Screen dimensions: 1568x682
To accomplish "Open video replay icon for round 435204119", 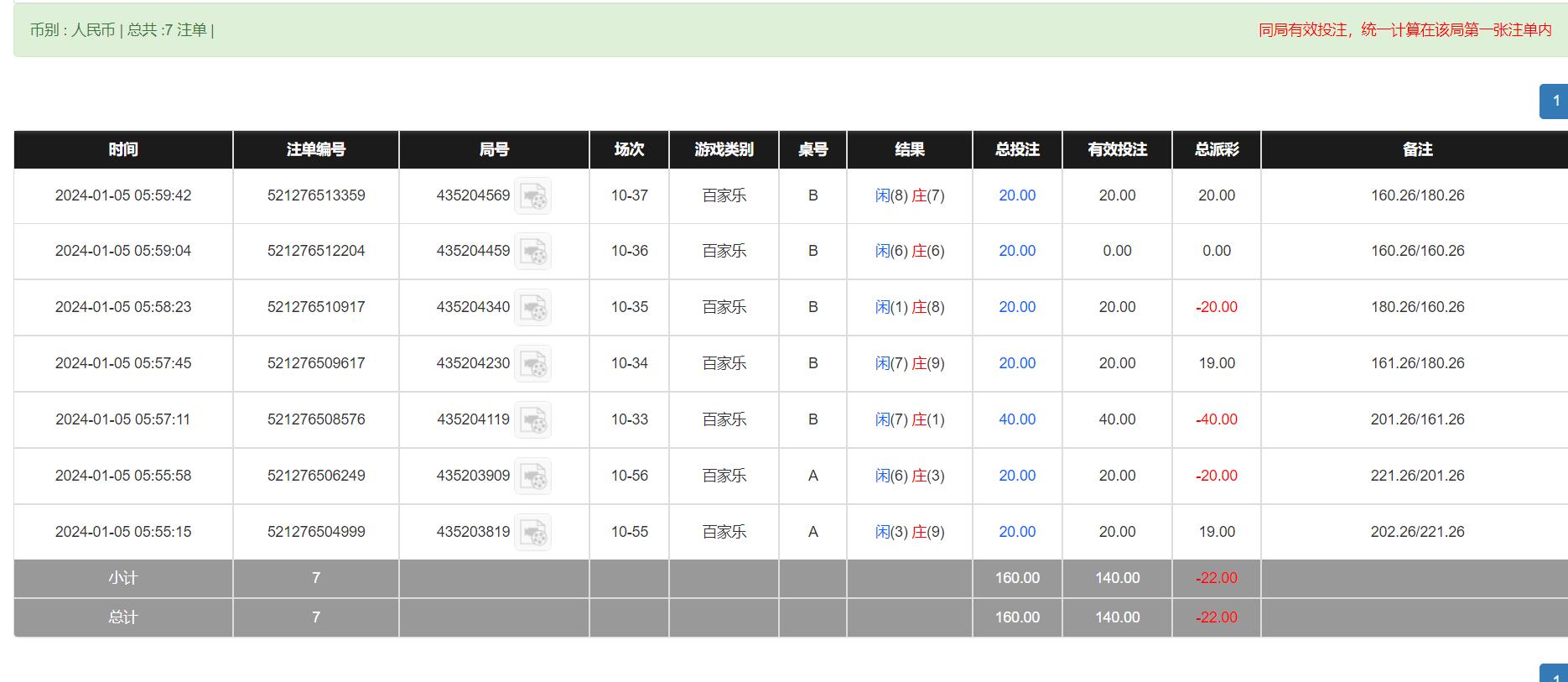I will 532,420.
